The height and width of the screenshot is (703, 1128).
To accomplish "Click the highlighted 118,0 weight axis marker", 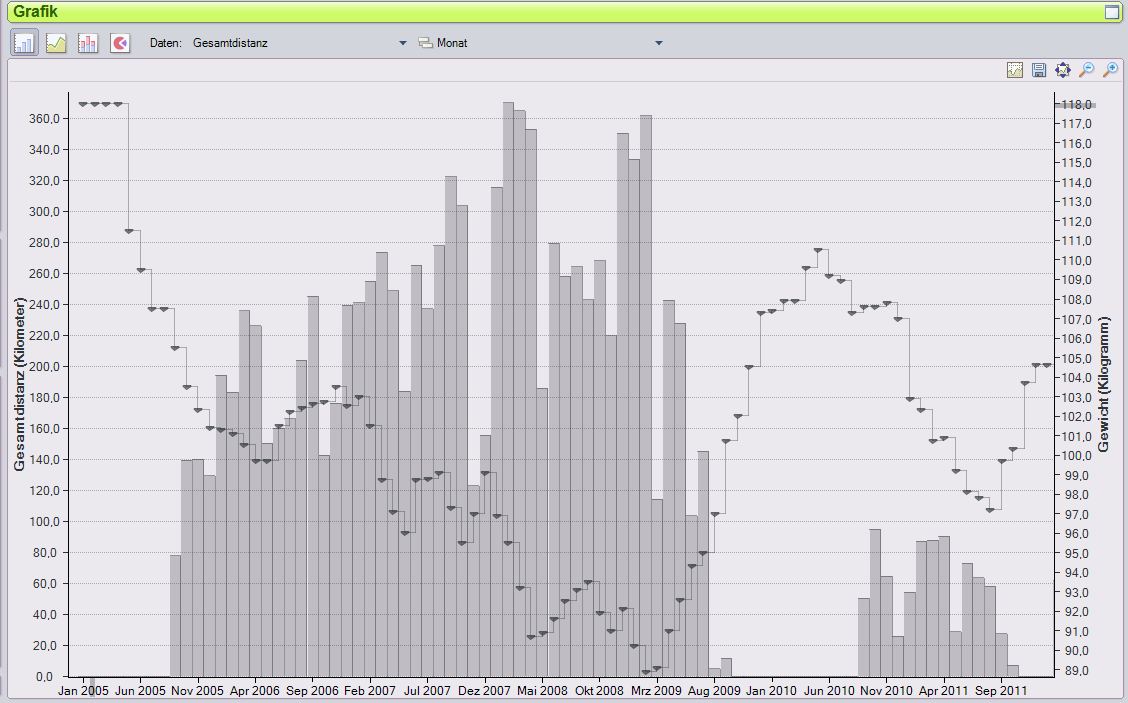I will click(1076, 104).
